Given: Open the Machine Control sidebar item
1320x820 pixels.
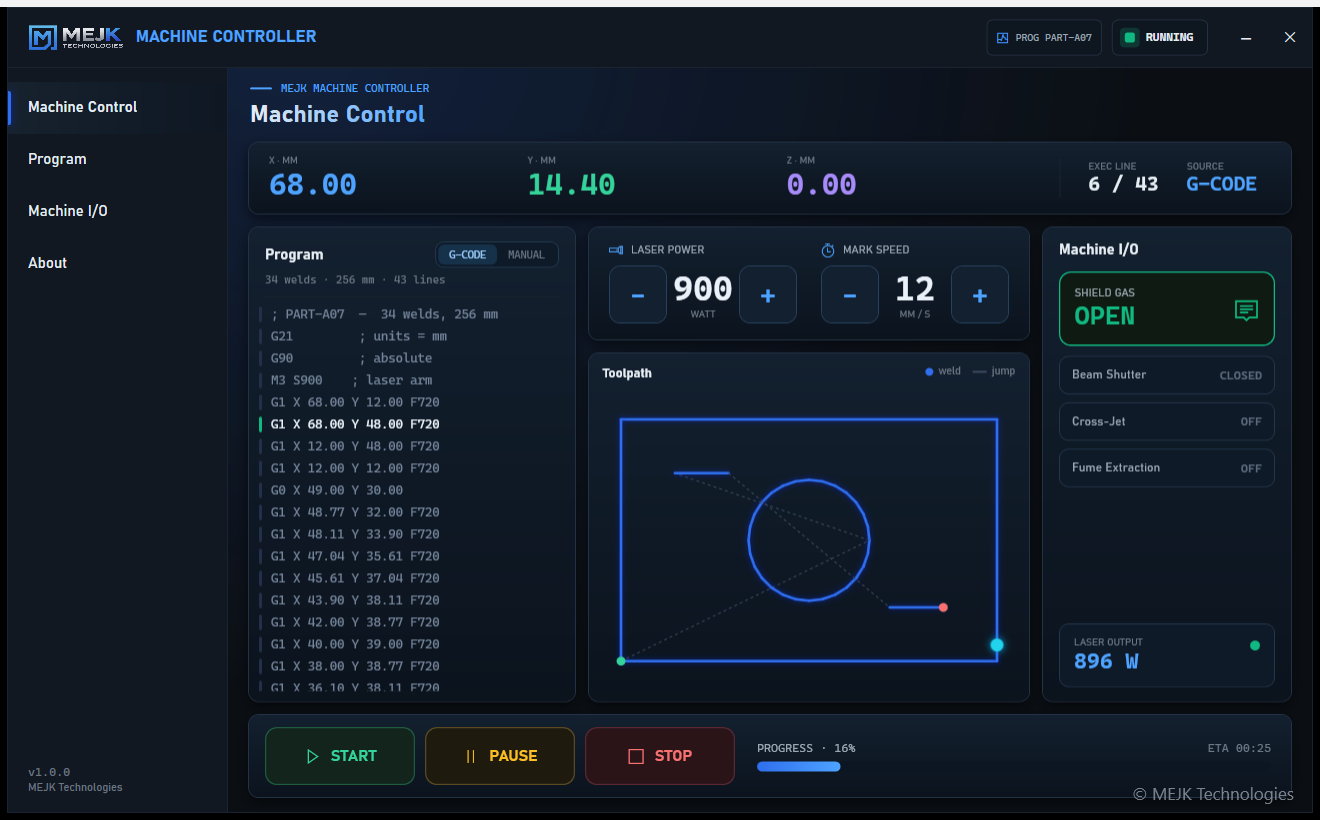Looking at the screenshot, I should click(118, 107).
